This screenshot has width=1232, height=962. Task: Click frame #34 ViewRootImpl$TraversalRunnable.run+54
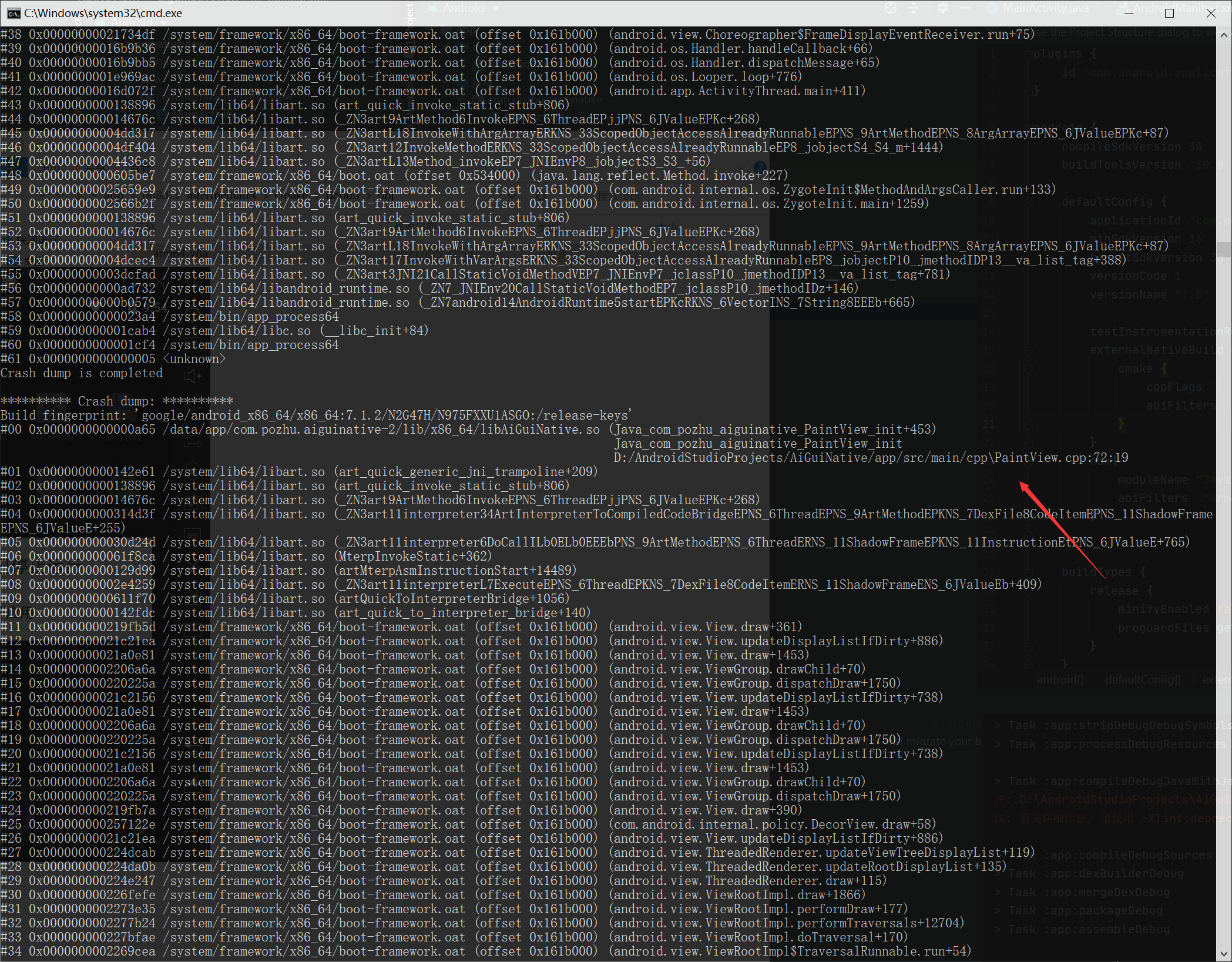[x=486, y=951]
